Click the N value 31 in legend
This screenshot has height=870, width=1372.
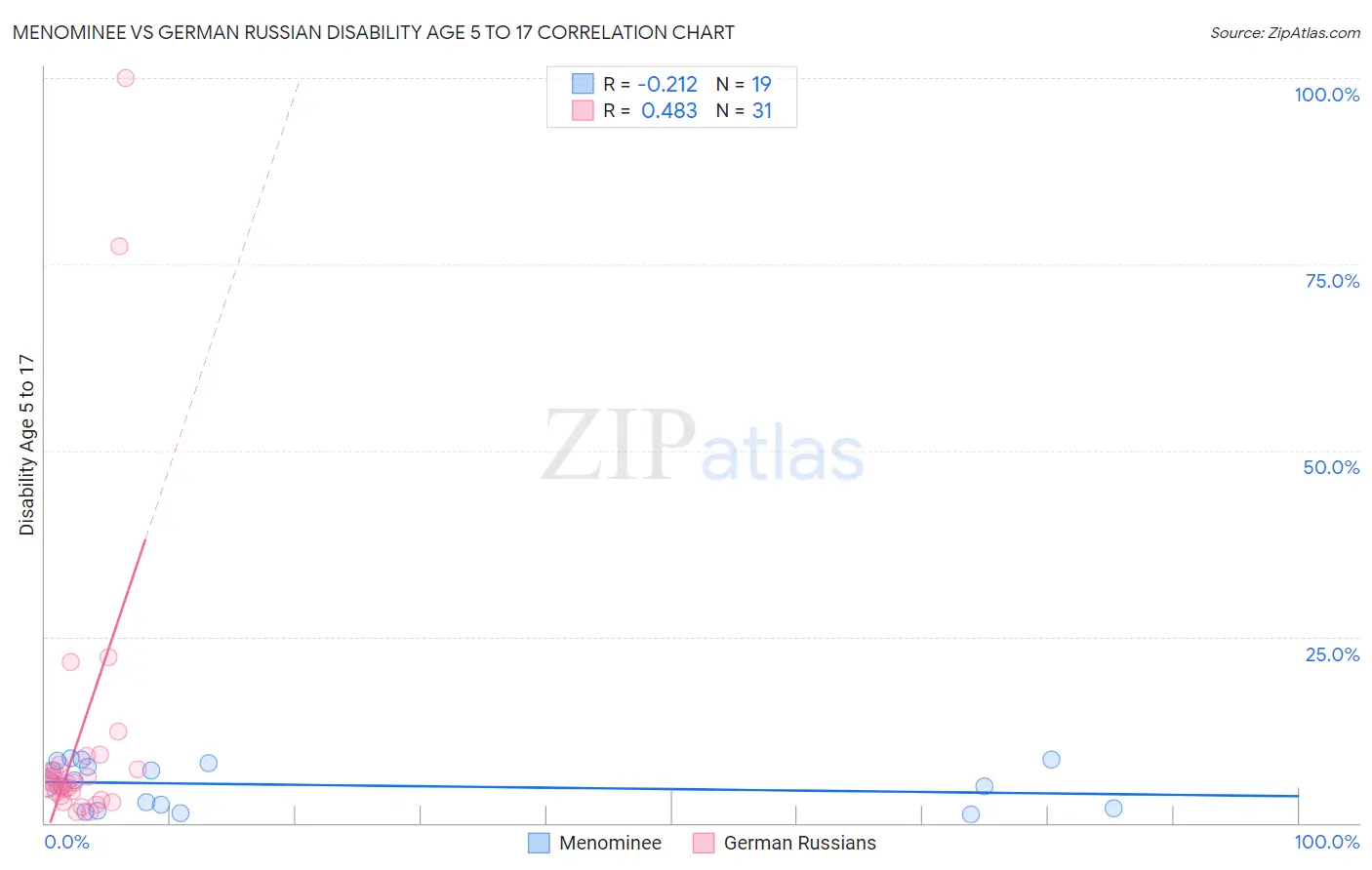(762, 110)
